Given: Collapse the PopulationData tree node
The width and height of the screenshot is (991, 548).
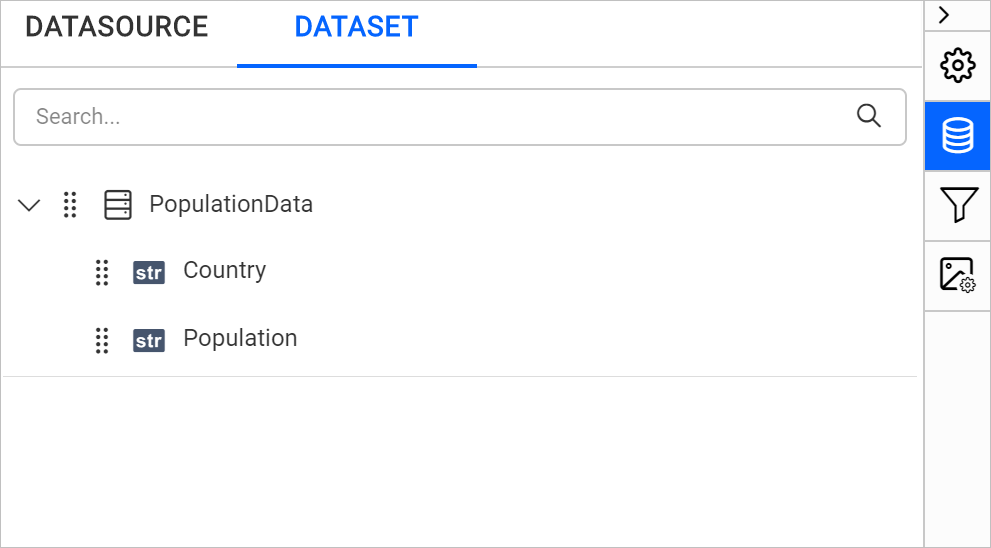Looking at the screenshot, I should (30, 205).
